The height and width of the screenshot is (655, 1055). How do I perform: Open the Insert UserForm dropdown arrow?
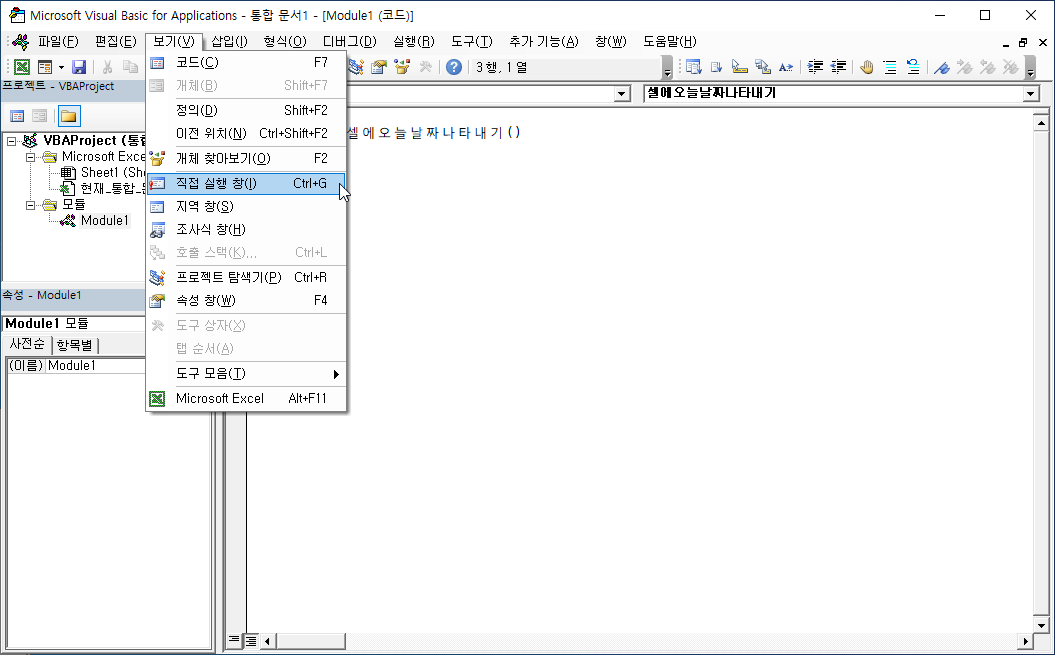pyautogui.click(x=61, y=67)
